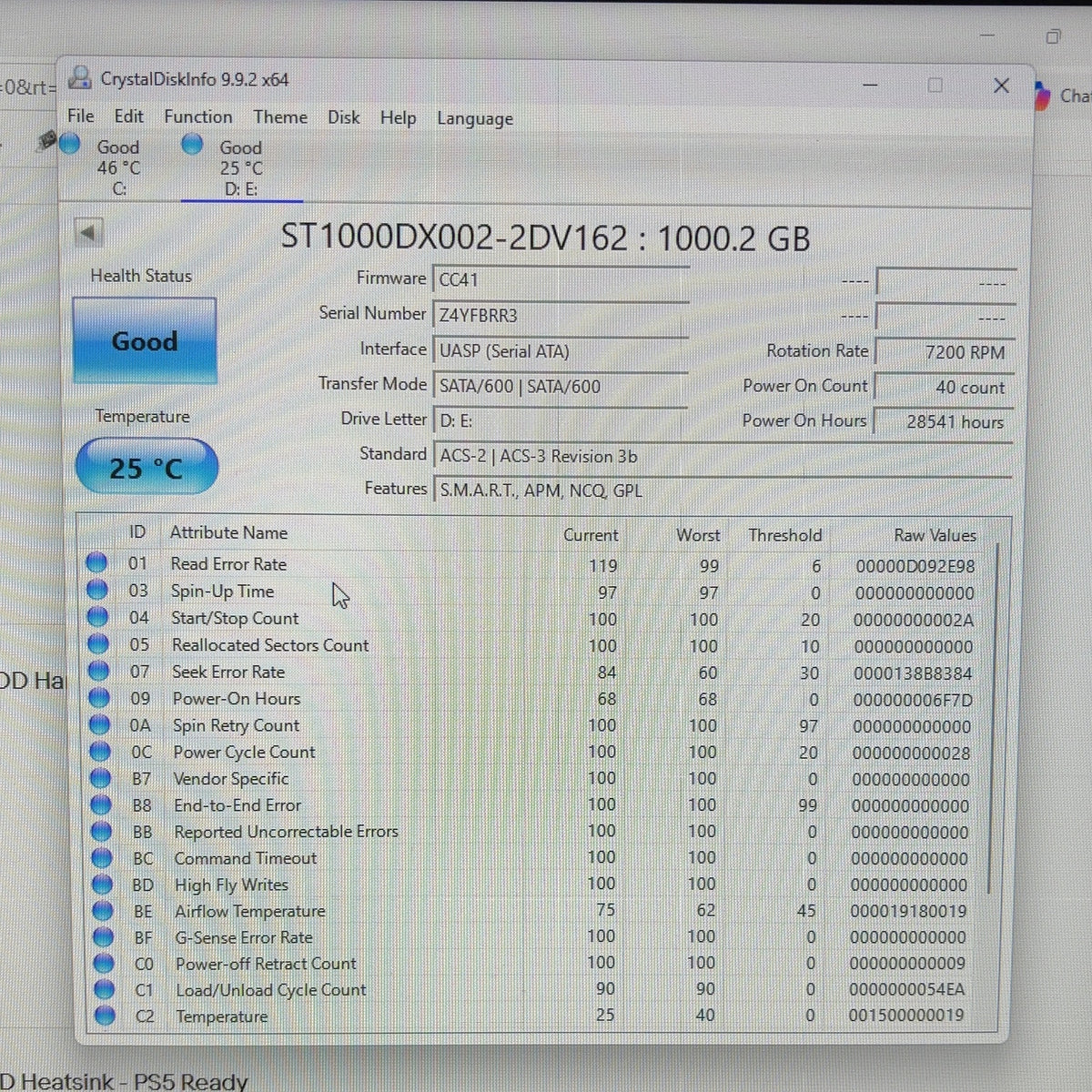Click status icon for Temperature row C2

click(105, 1016)
